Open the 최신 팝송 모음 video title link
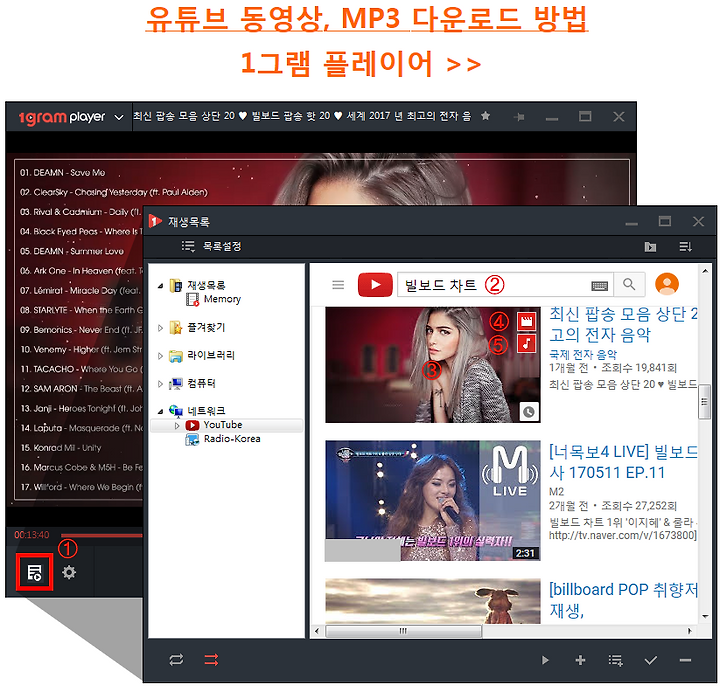Image resolution: width=720 pixels, height=699 pixels. 623,324
